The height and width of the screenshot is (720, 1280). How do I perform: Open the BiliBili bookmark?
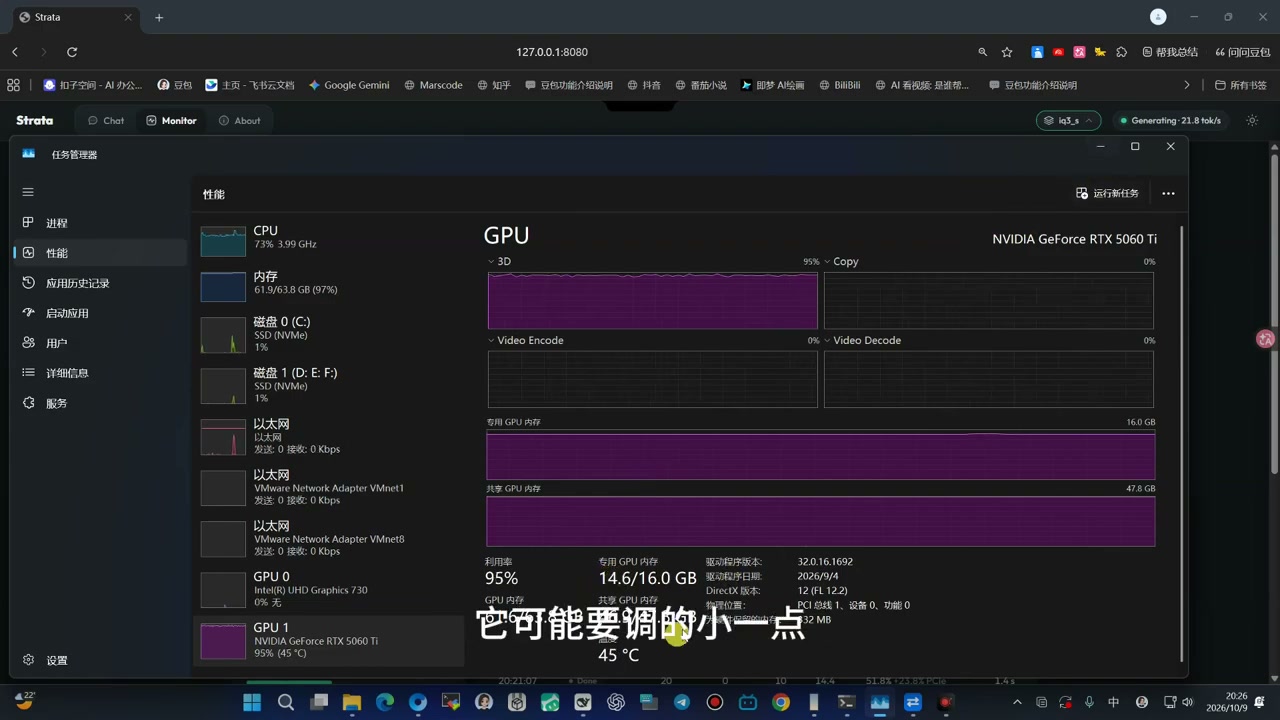(839, 85)
